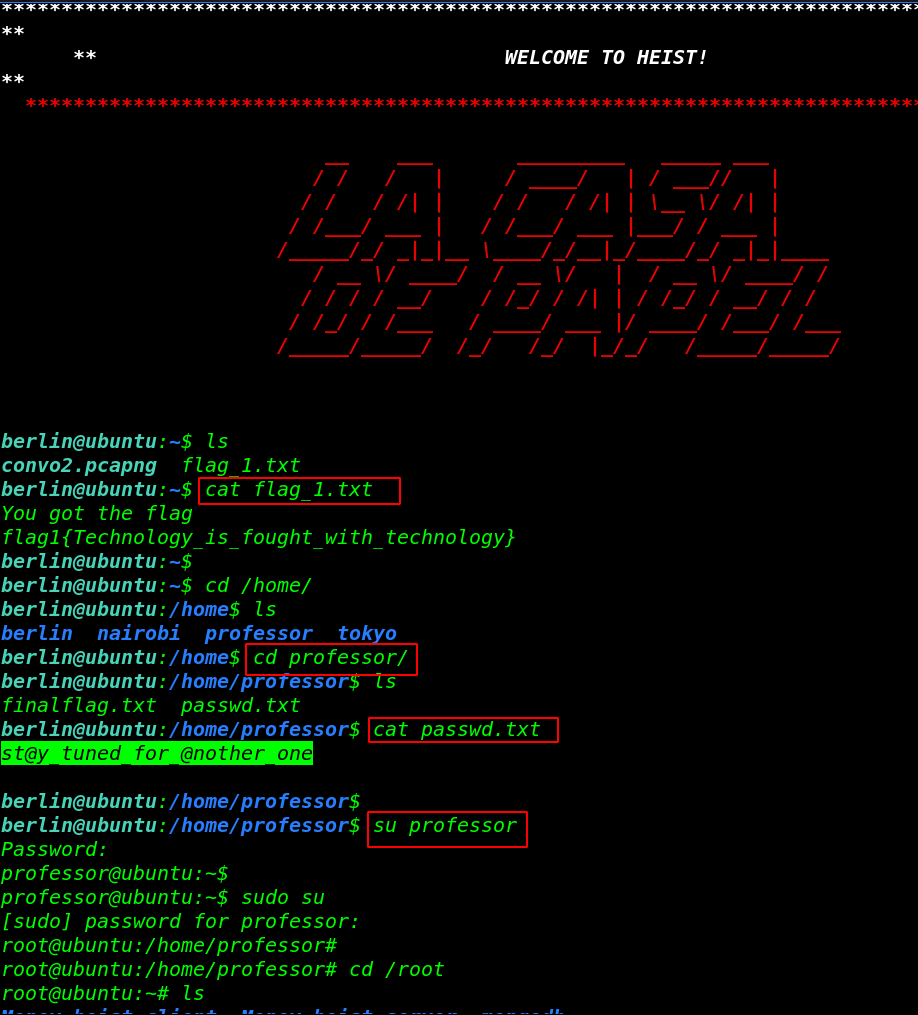Click the flag1{Technology_is_fought_with_technology} string
The width and height of the screenshot is (918, 1015).
tap(258, 538)
